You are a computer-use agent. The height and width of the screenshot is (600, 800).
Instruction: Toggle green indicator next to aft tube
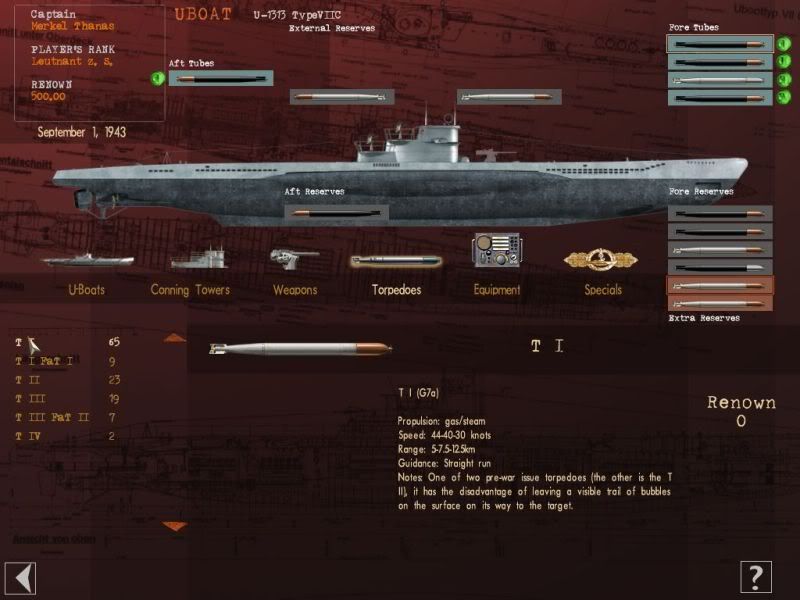[158, 78]
